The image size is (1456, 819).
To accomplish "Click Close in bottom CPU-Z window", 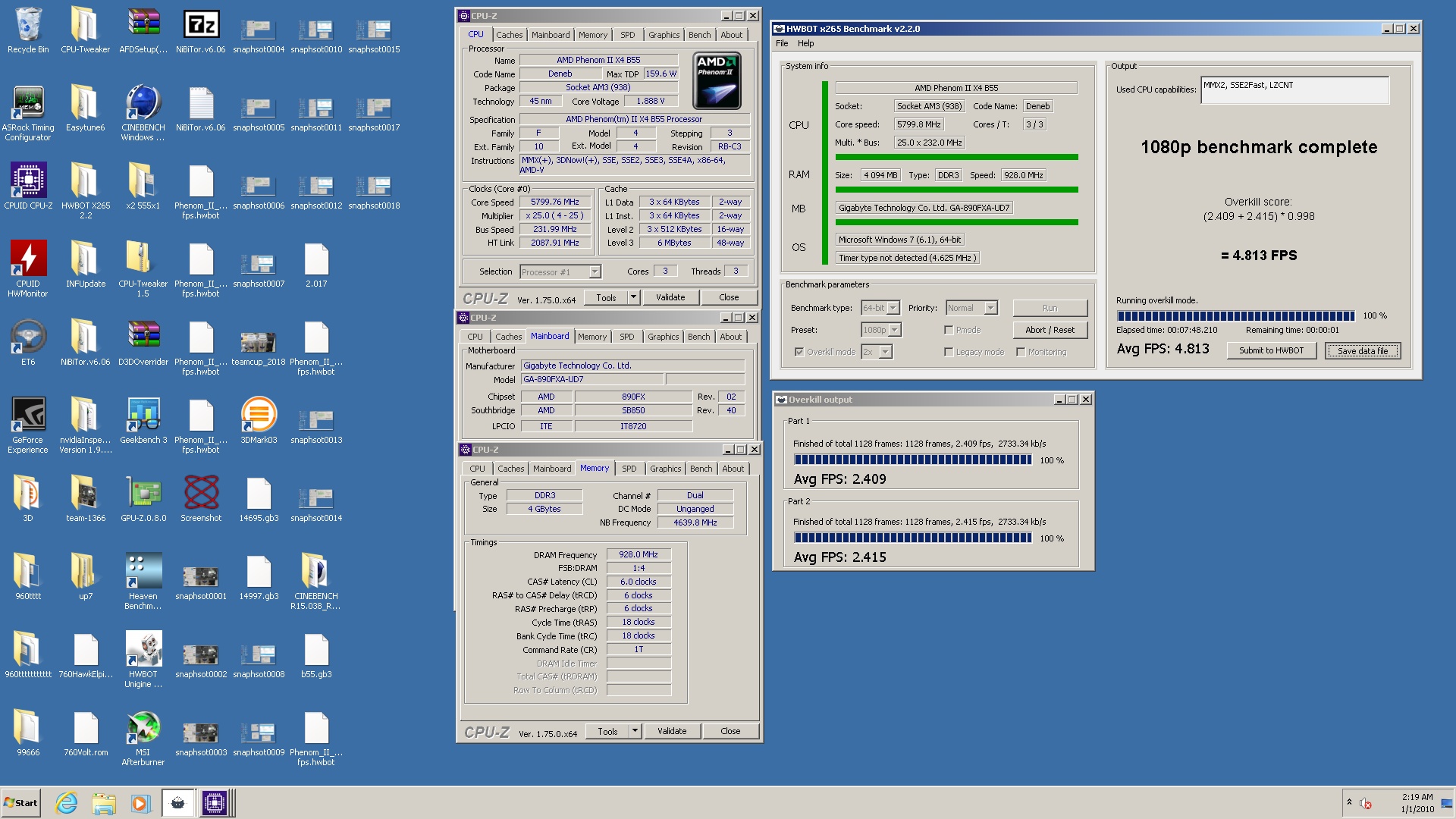I will pyautogui.click(x=730, y=731).
